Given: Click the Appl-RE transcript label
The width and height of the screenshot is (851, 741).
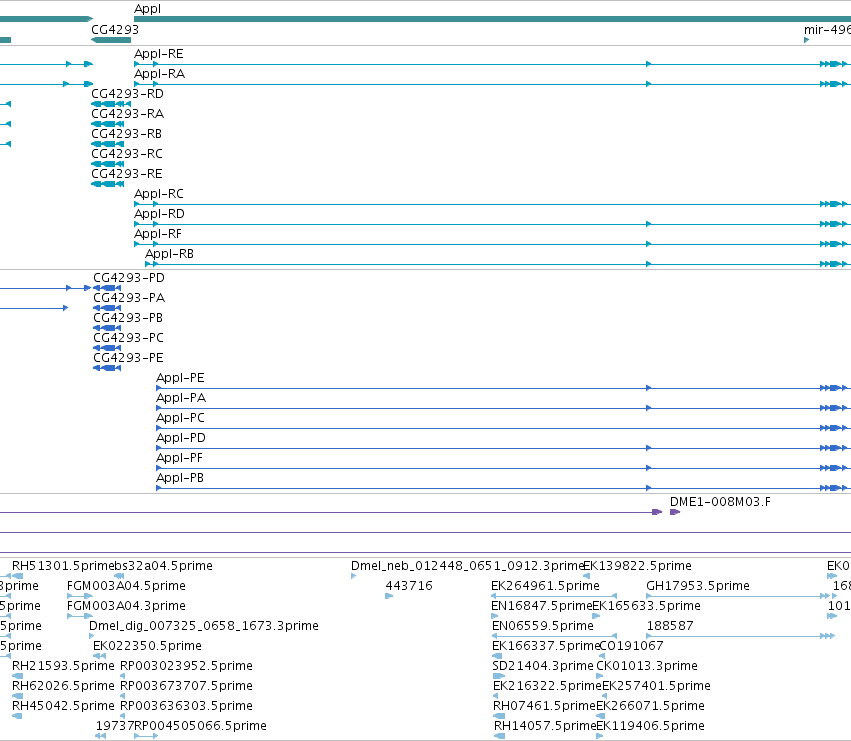Looking at the screenshot, I should tap(159, 54).
